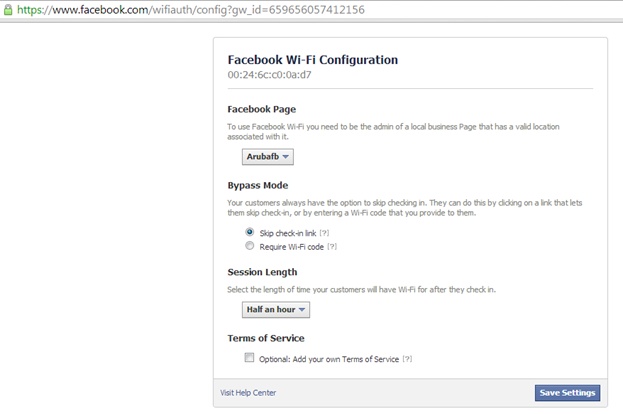Click the "Require Wi-Fi code" label text
This screenshot has height=414, width=623.
tap(292, 247)
